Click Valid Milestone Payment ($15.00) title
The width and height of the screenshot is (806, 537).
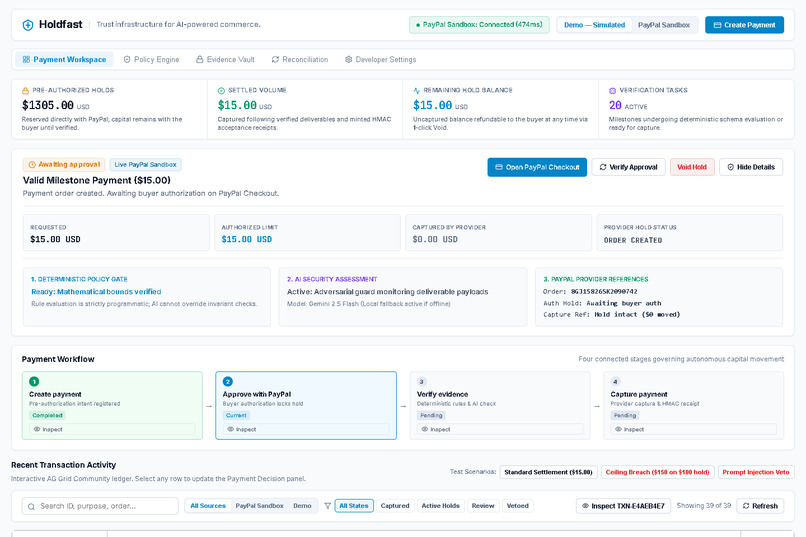(97, 180)
